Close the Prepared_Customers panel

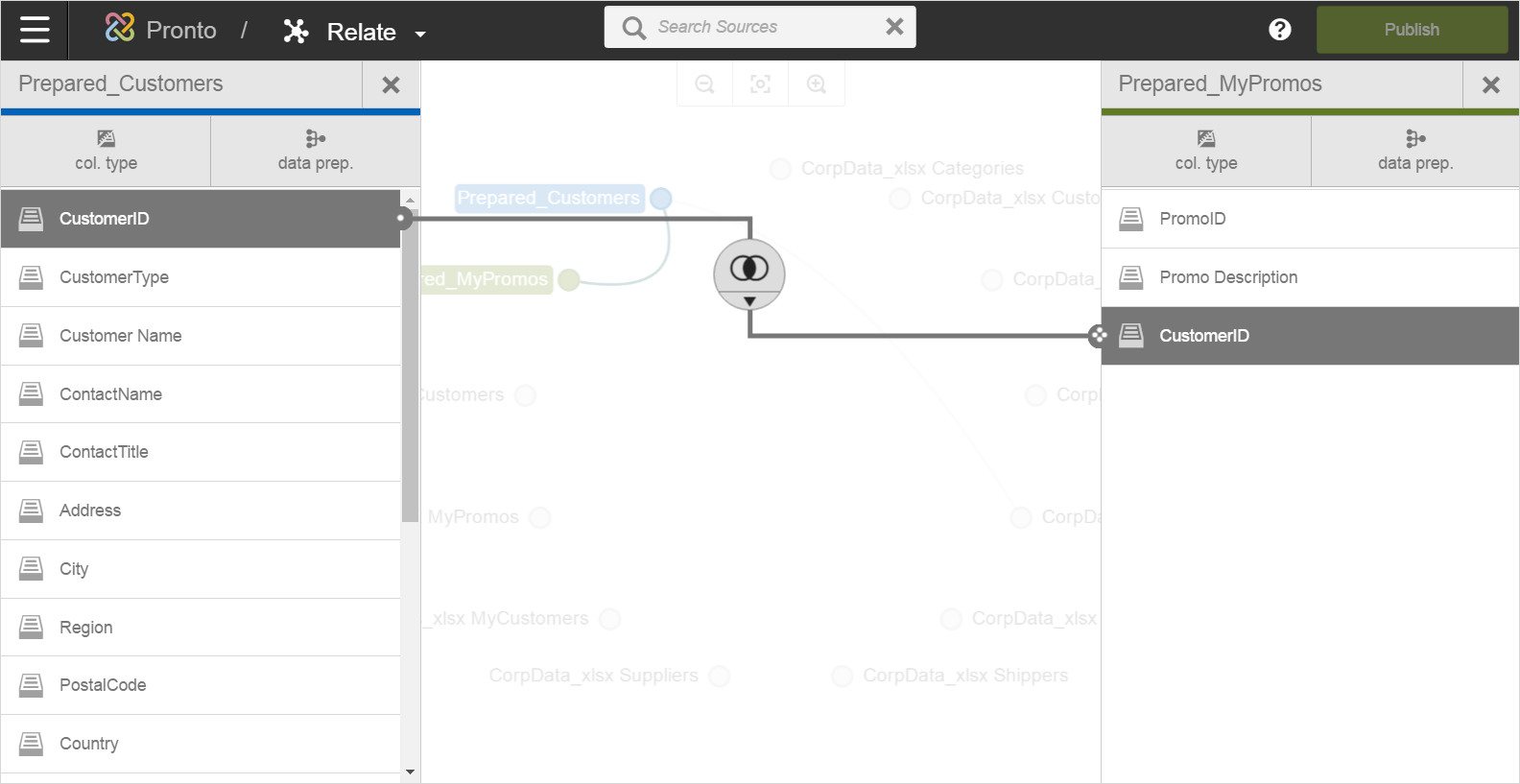pos(391,85)
